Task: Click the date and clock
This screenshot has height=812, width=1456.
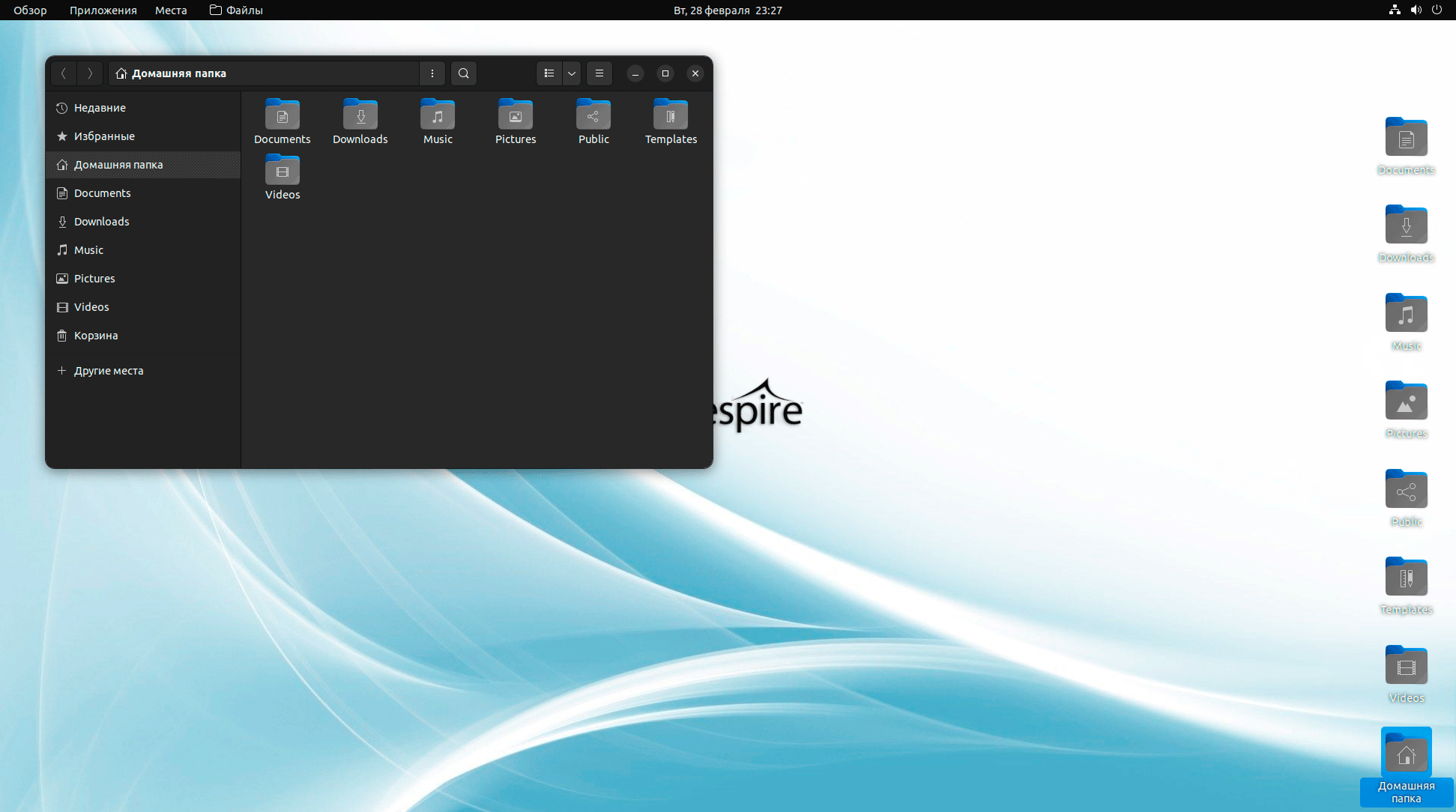Action: click(x=727, y=10)
